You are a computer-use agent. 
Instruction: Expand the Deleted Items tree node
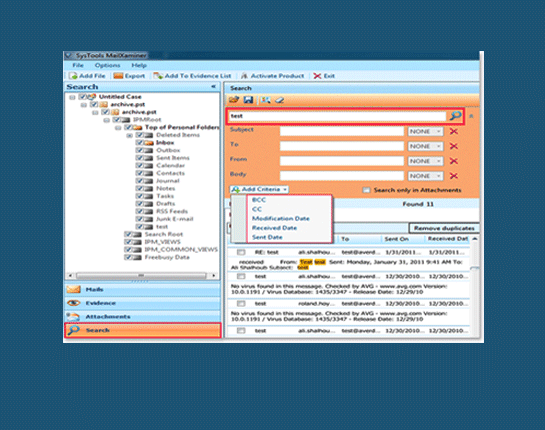pos(130,136)
